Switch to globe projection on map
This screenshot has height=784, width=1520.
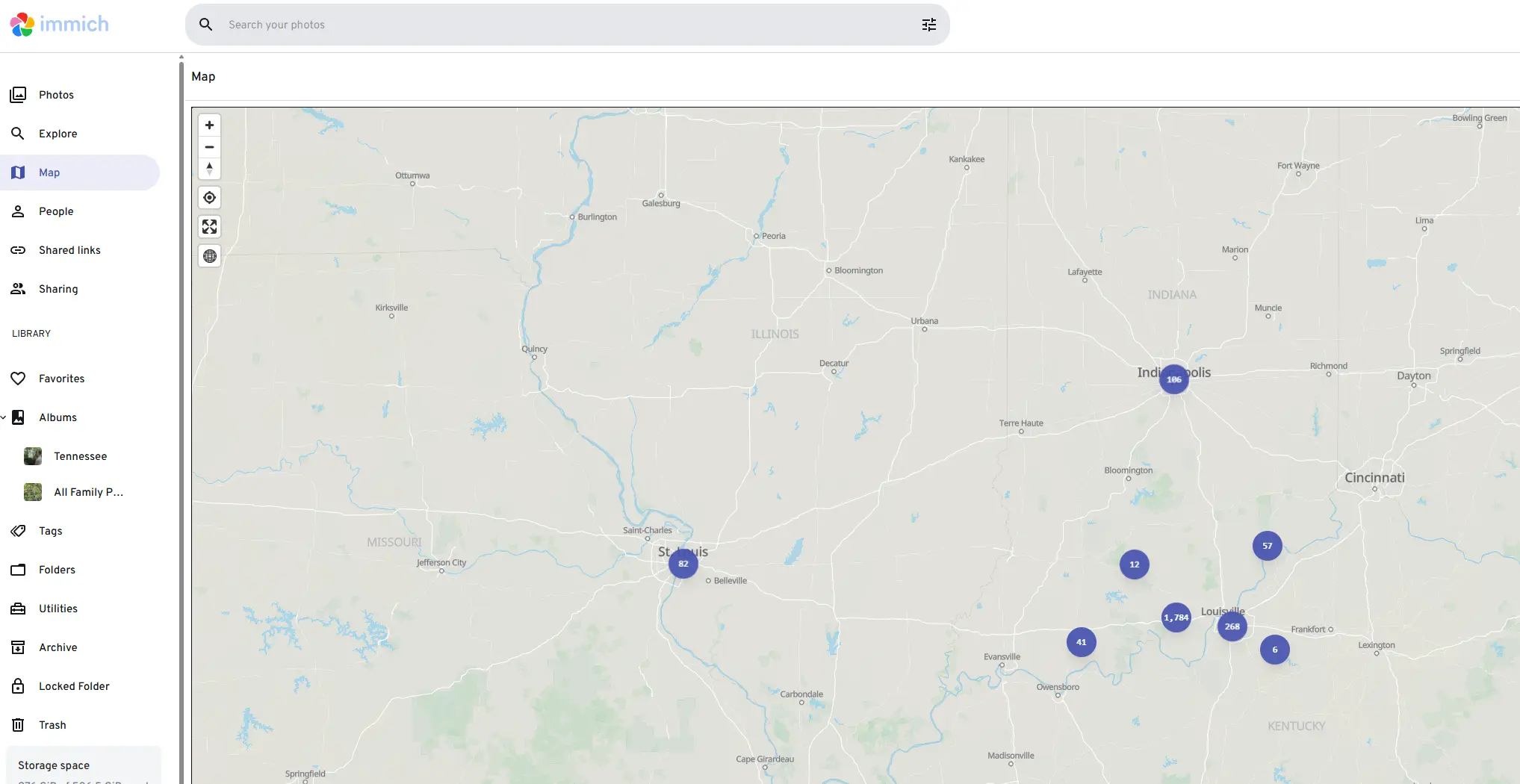tap(210, 256)
